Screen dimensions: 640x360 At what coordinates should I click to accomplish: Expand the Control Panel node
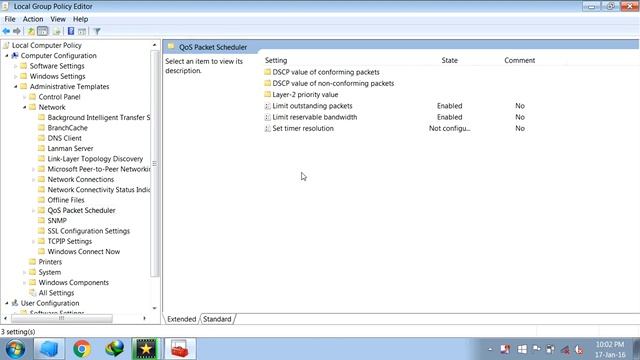tap(24, 97)
